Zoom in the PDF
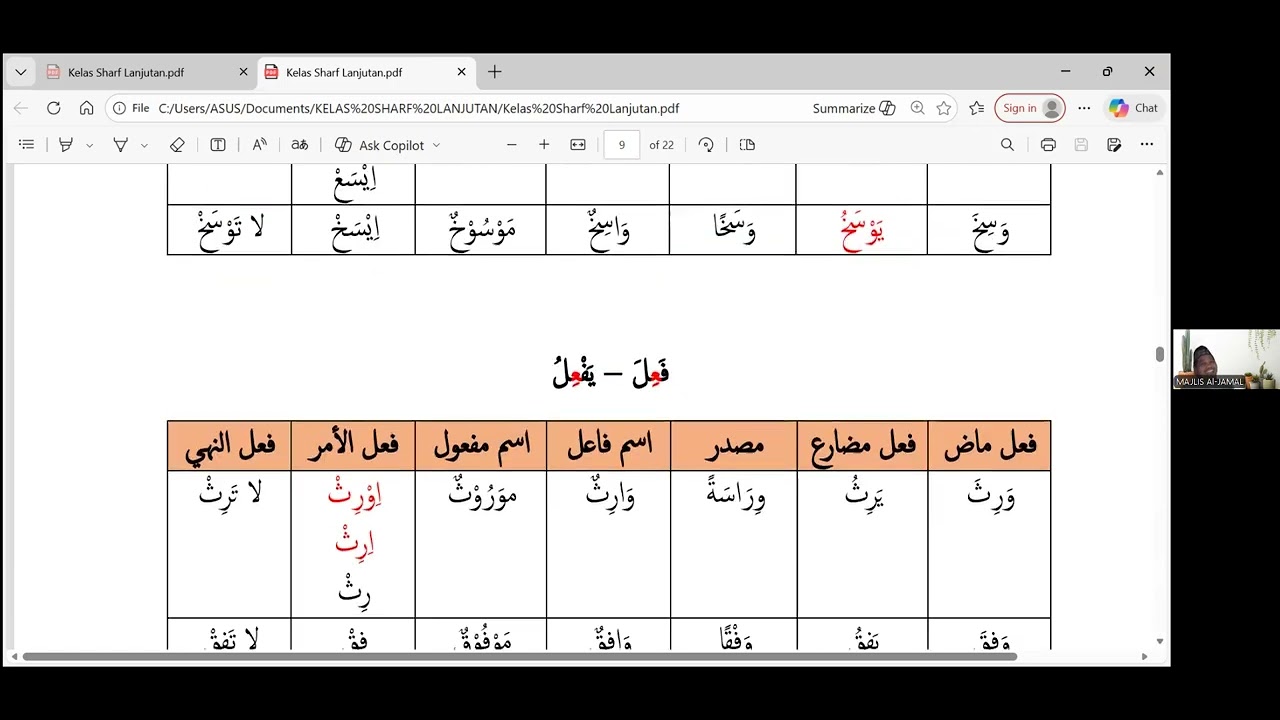 click(x=544, y=145)
